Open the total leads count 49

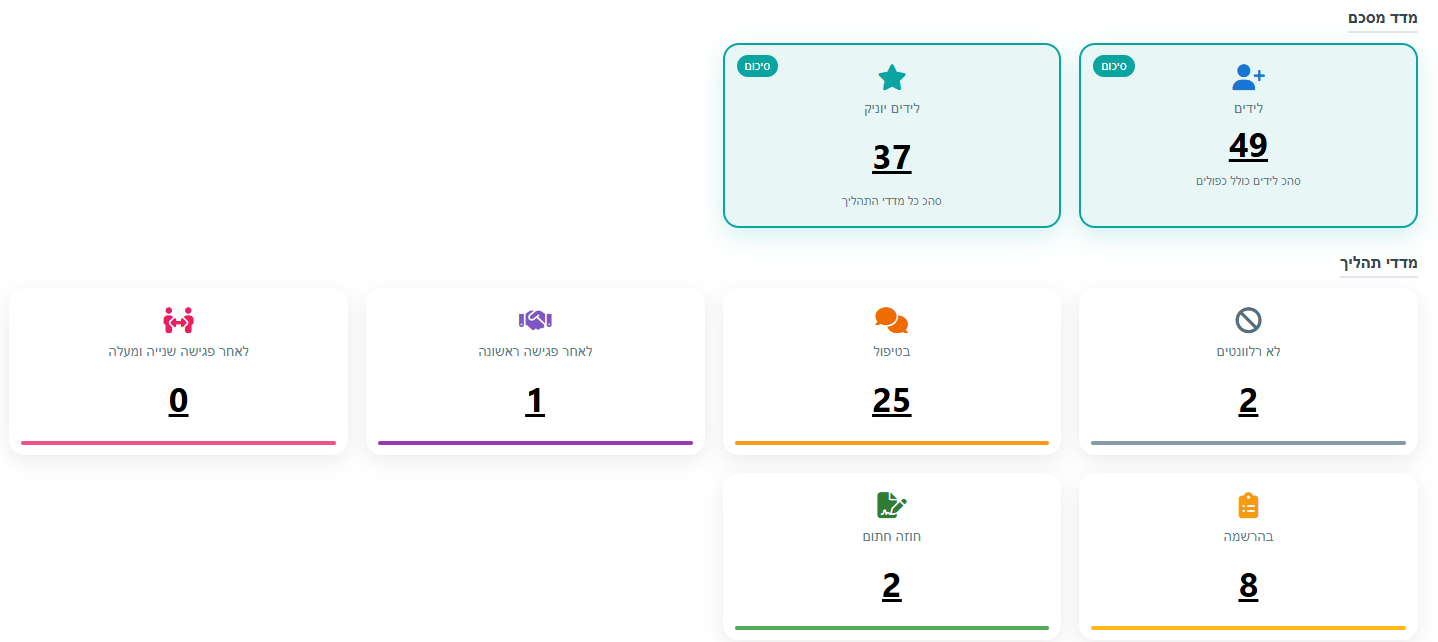point(1248,146)
